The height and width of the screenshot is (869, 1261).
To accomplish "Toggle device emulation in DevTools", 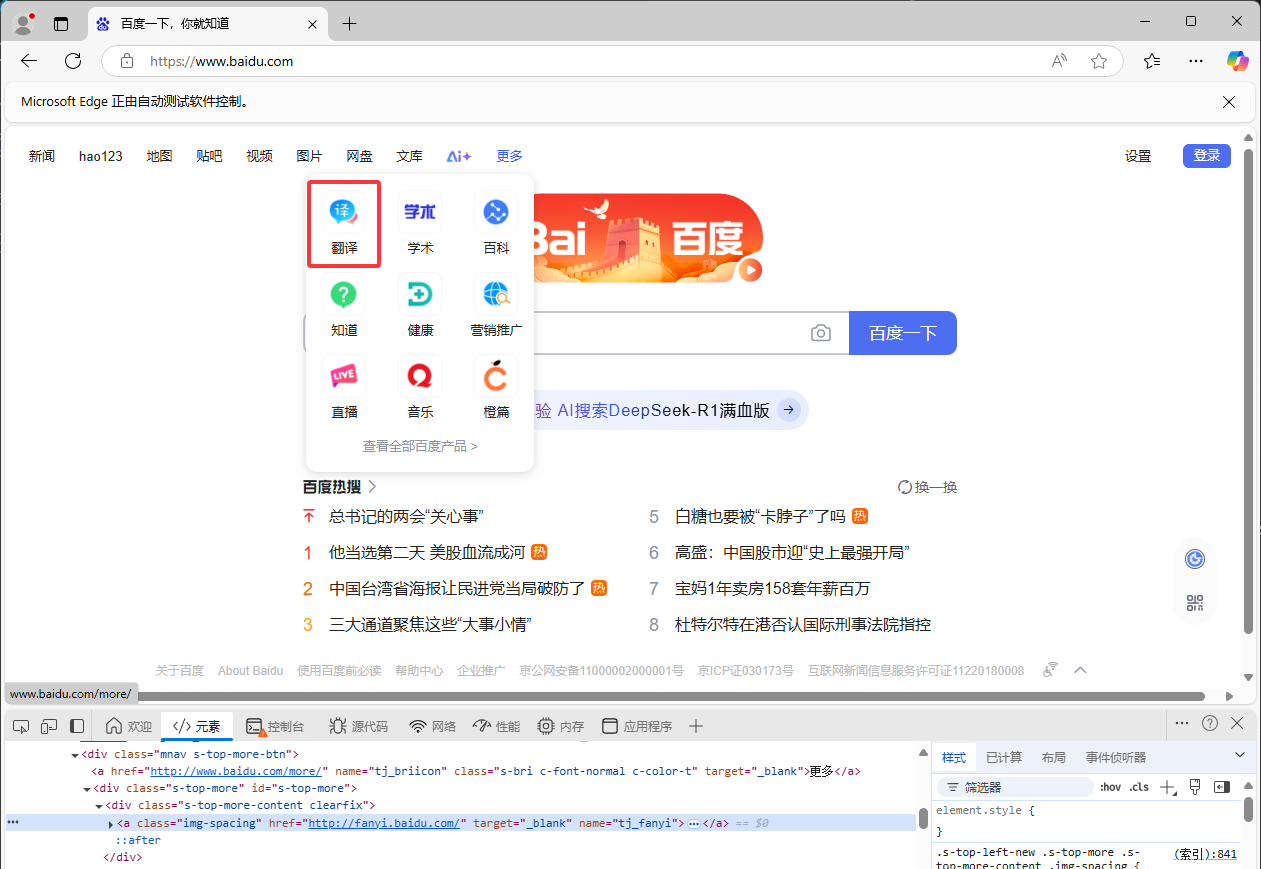I will tap(49, 726).
